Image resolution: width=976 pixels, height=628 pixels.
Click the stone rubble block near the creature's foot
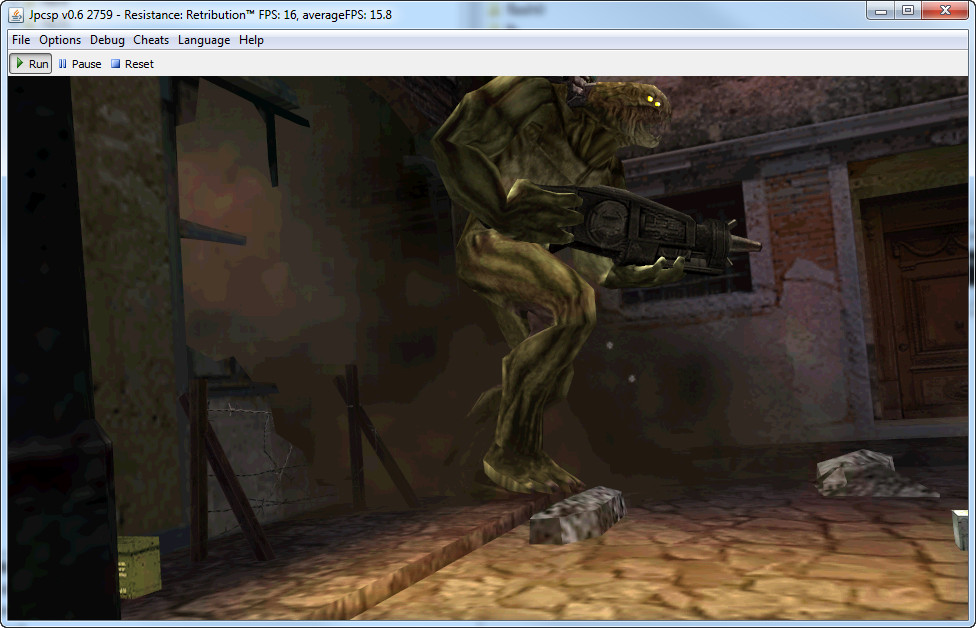pyautogui.click(x=577, y=514)
